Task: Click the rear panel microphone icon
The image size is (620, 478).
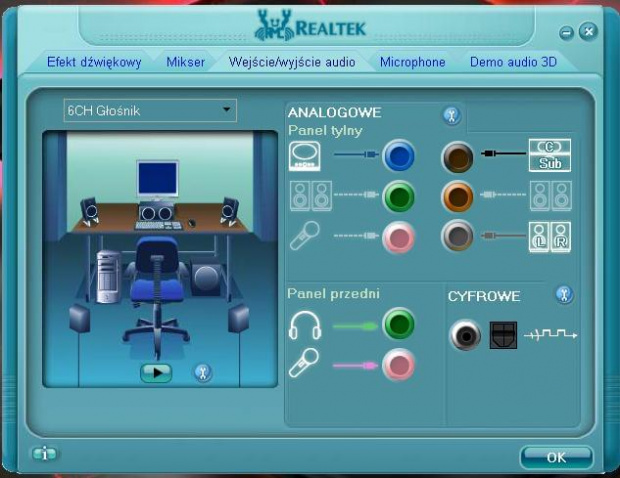Action: click(x=304, y=236)
